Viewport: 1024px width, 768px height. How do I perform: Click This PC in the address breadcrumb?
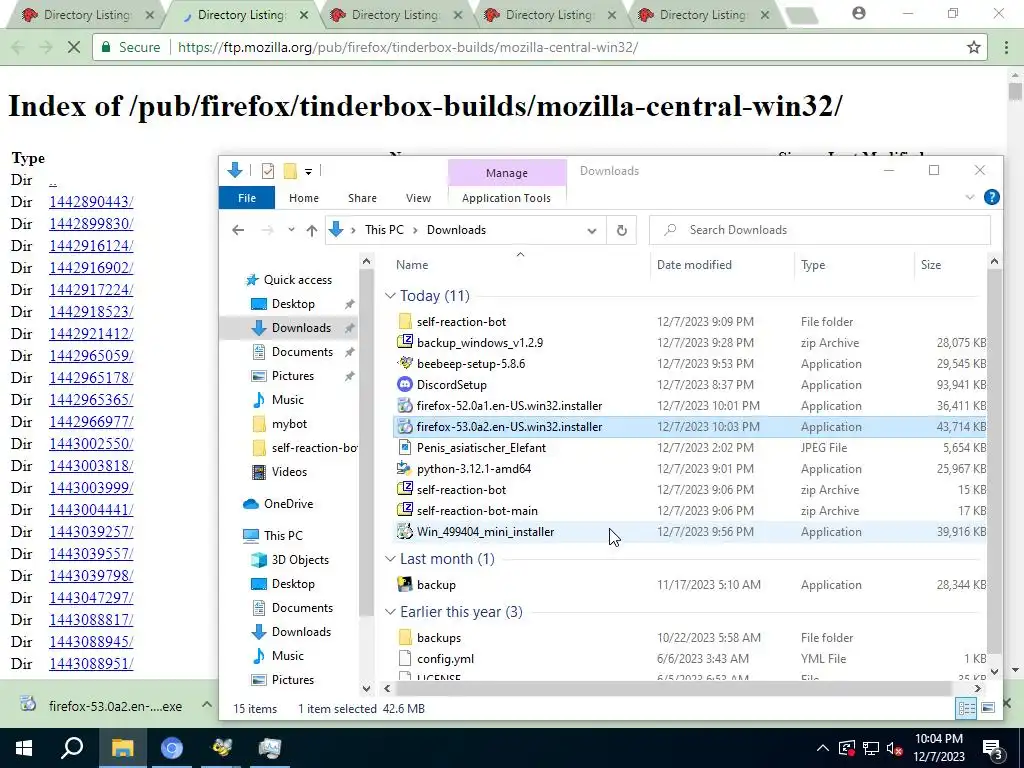click(x=384, y=230)
